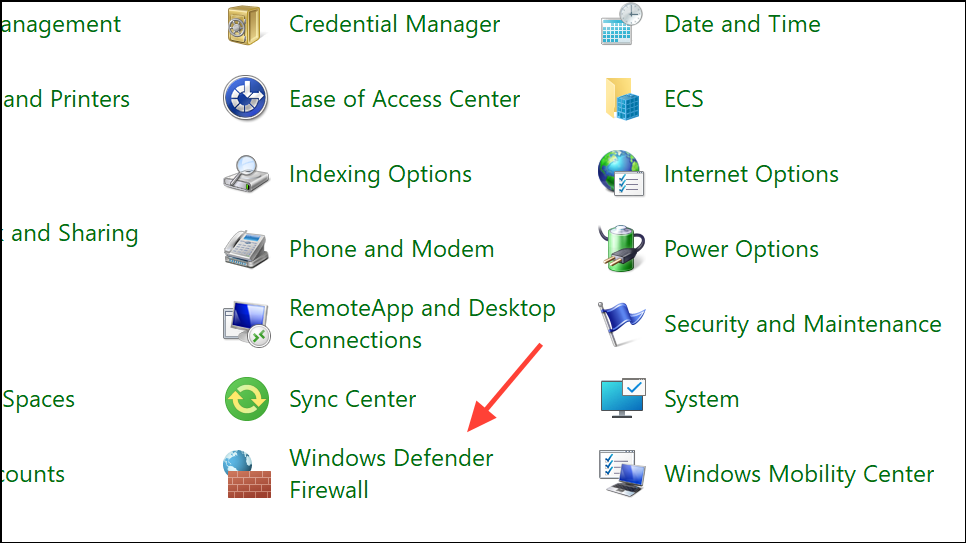Click the Internet Options globe icon
This screenshot has height=543, width=966.
[x=622, y=174]
